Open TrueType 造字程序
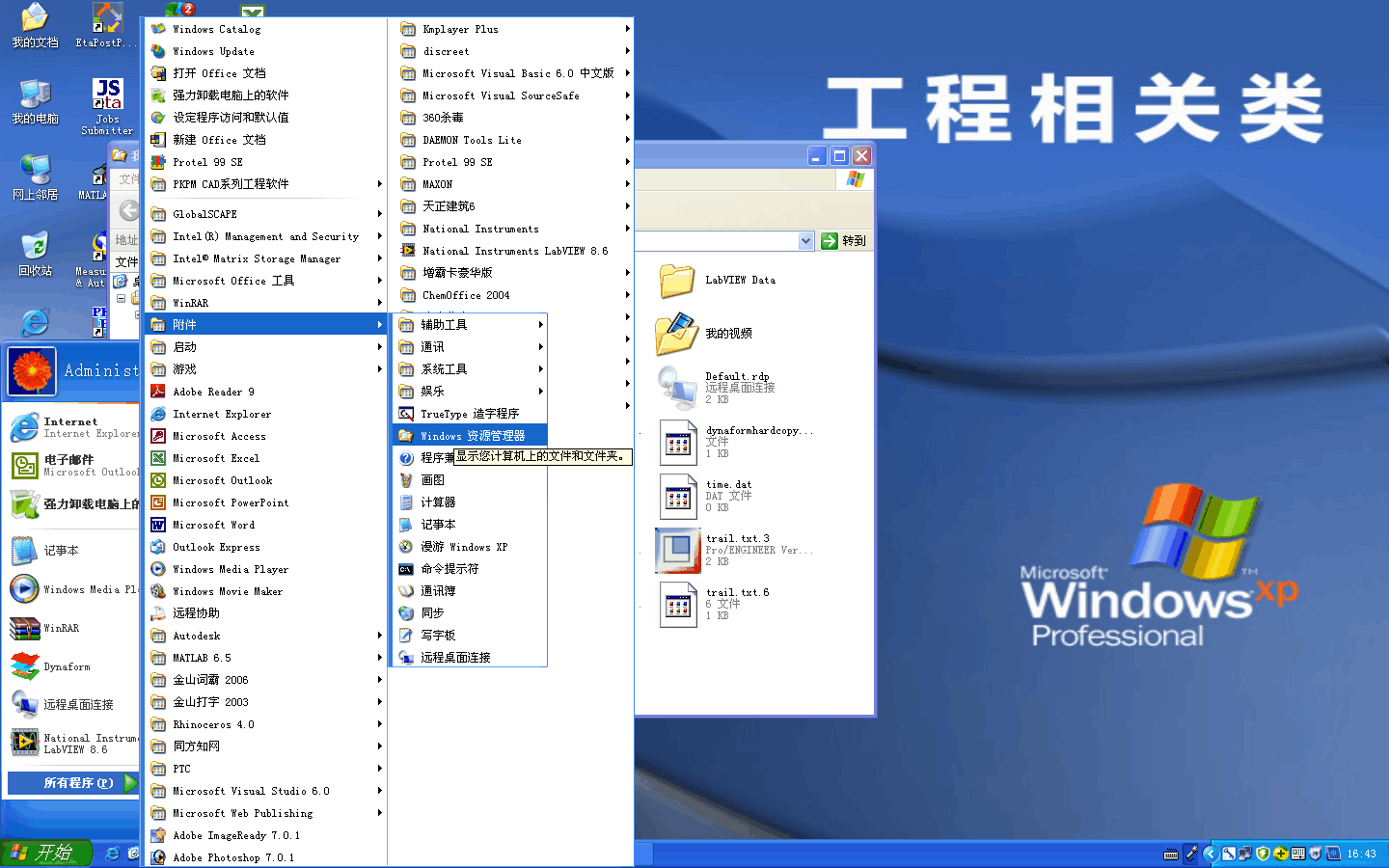1389x868 pixels. pos(470,414)
